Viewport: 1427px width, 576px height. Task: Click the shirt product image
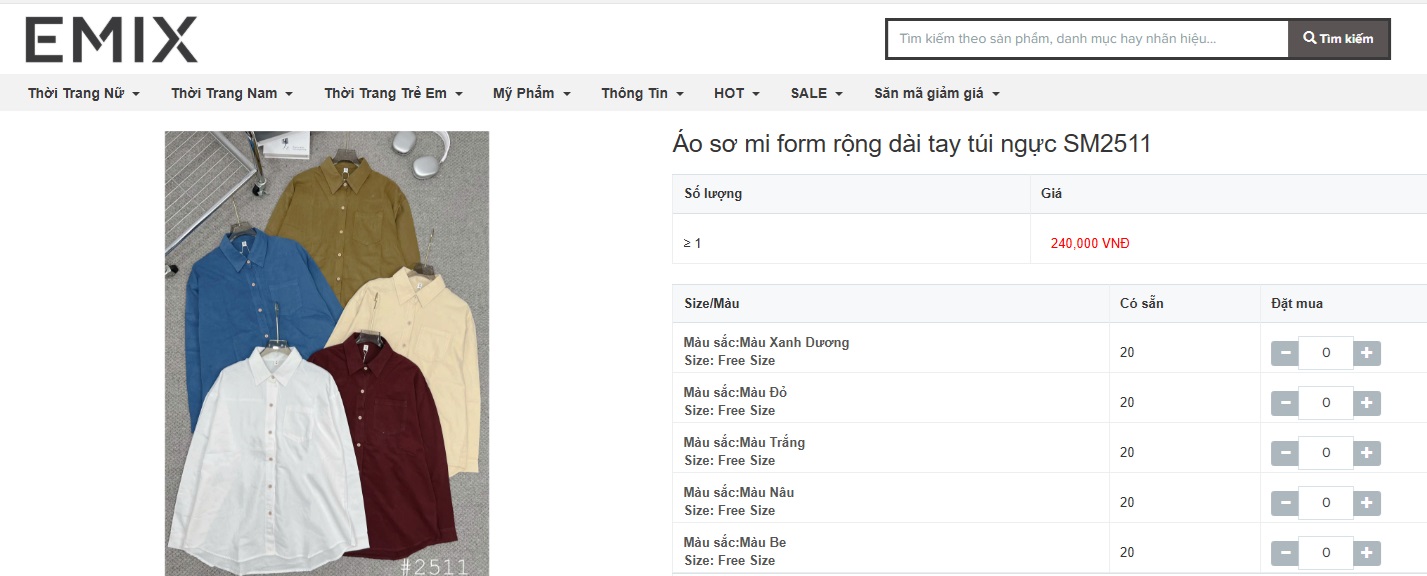[x=327, y=353]
